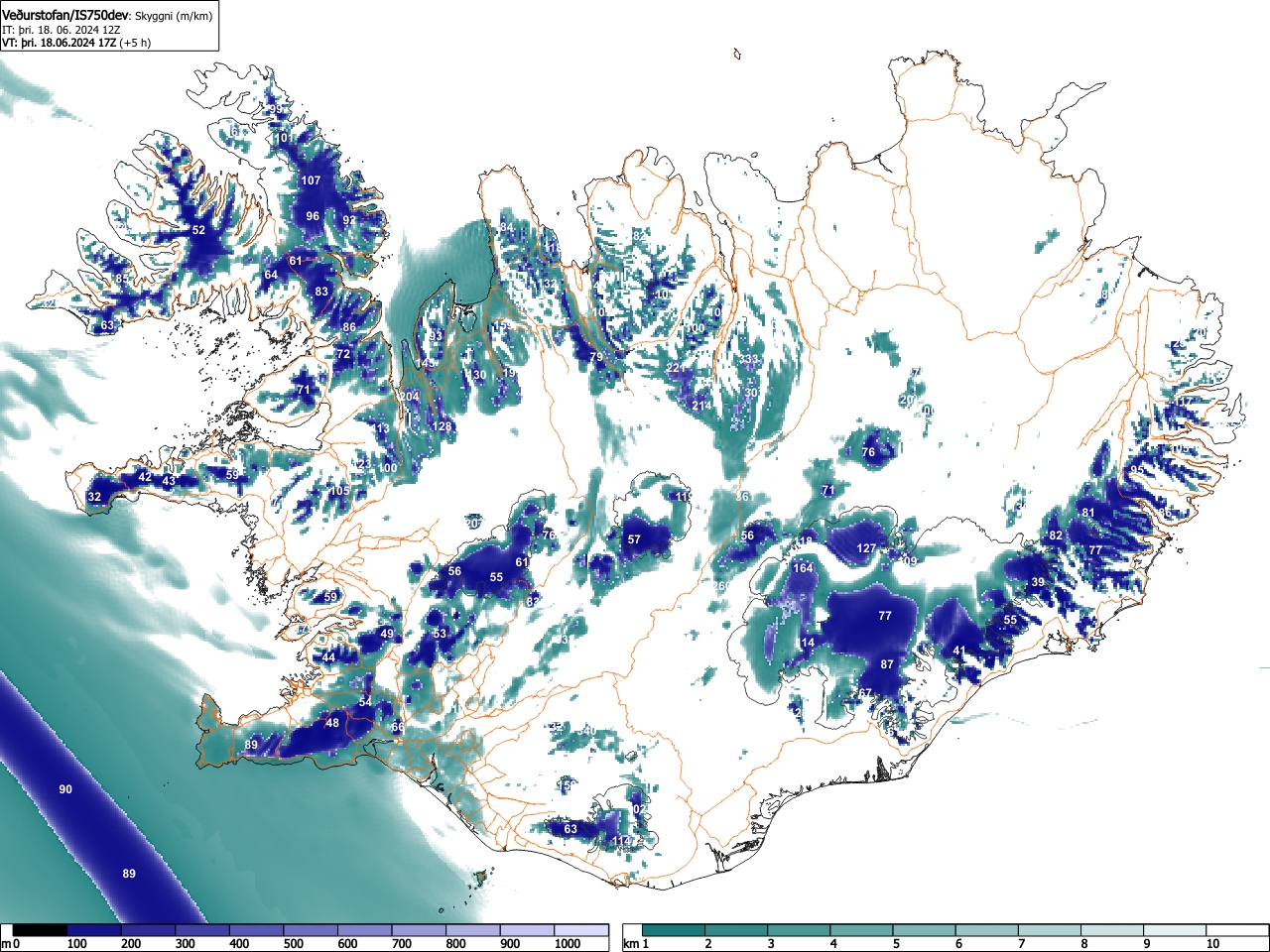Click the black swatch at 0 m

(41, 930)
